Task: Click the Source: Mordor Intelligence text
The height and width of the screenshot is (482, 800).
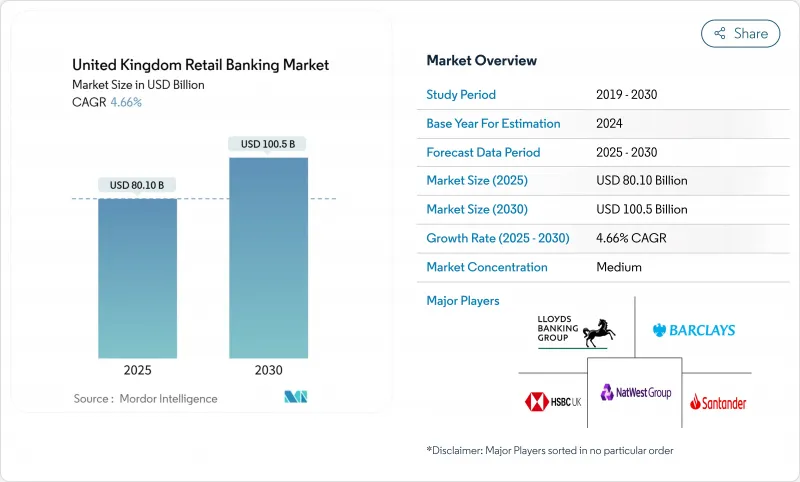Action: pyautogui.click(x=145, y=398)
